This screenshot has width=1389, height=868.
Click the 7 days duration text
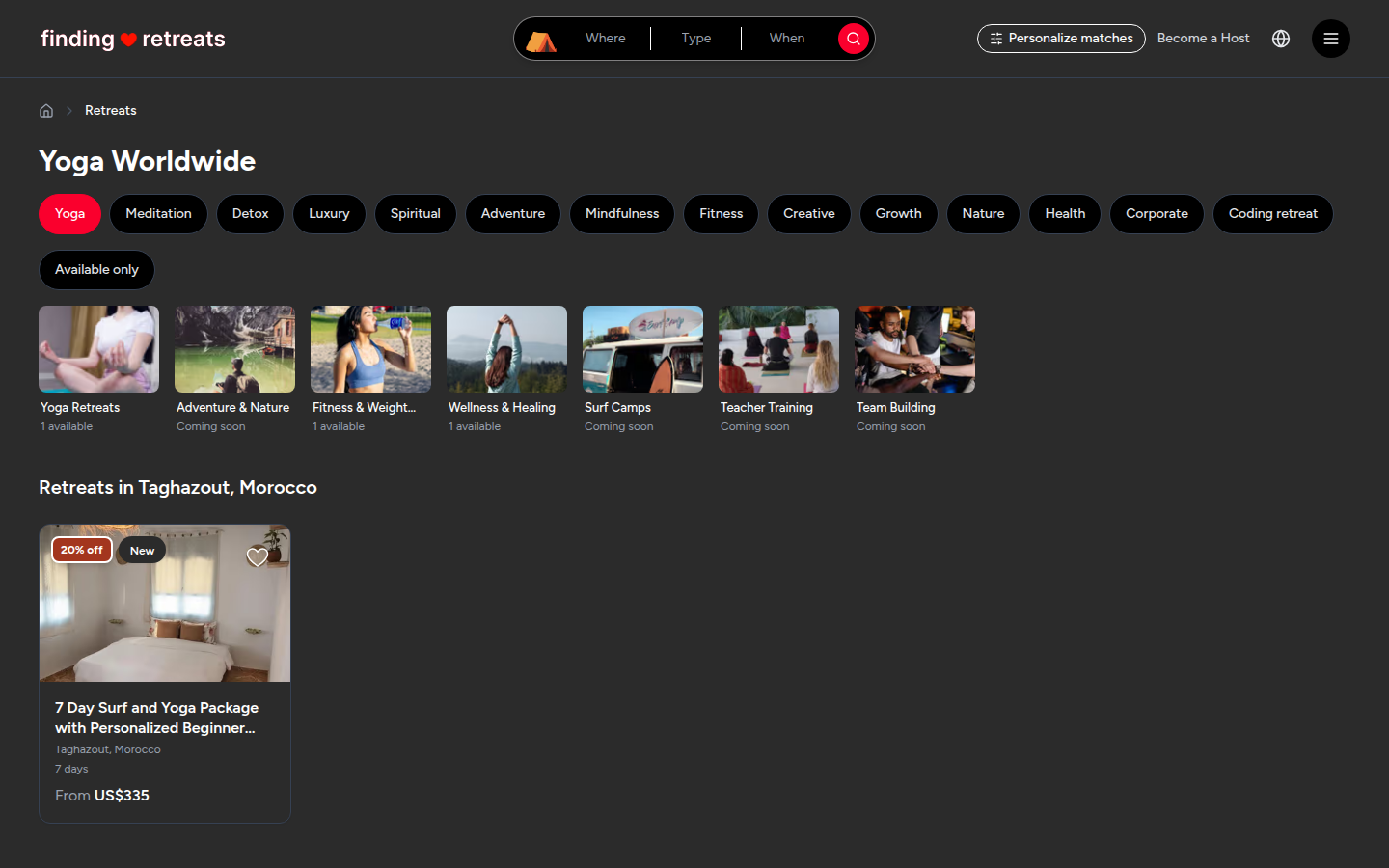tap(71, 769)
